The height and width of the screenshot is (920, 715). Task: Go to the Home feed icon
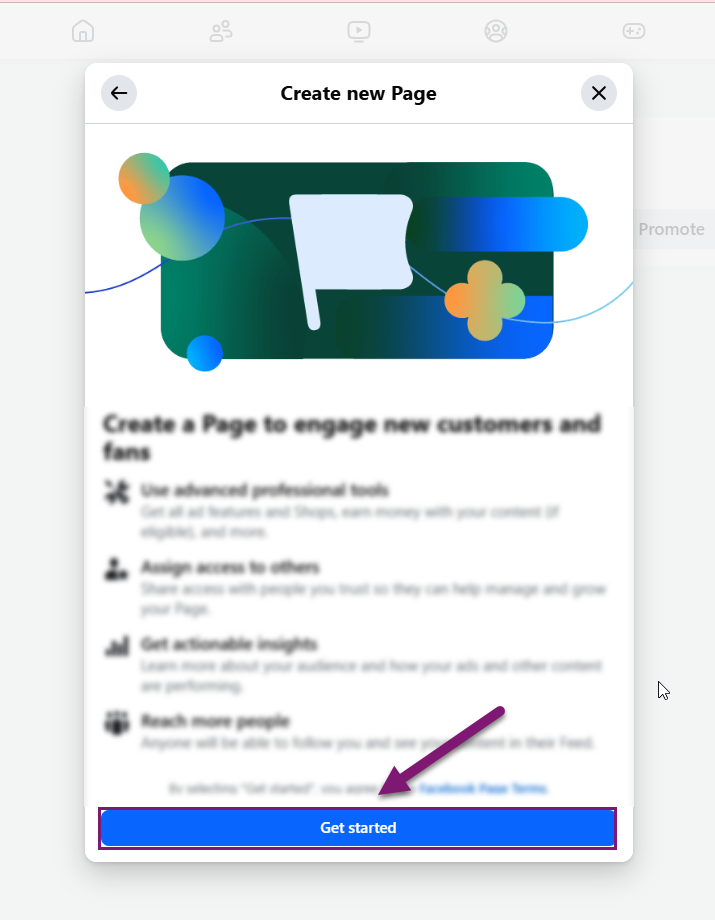coord(83,31)
